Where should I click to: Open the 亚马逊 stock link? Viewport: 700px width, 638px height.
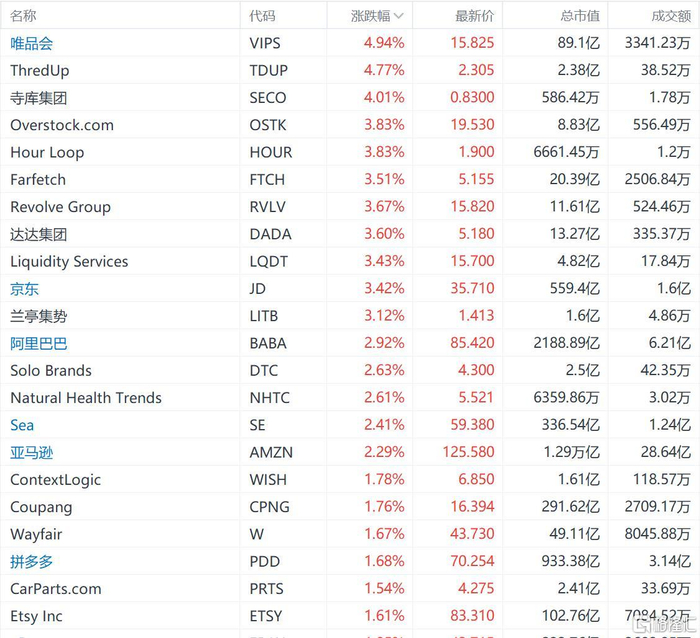(31, 452)
